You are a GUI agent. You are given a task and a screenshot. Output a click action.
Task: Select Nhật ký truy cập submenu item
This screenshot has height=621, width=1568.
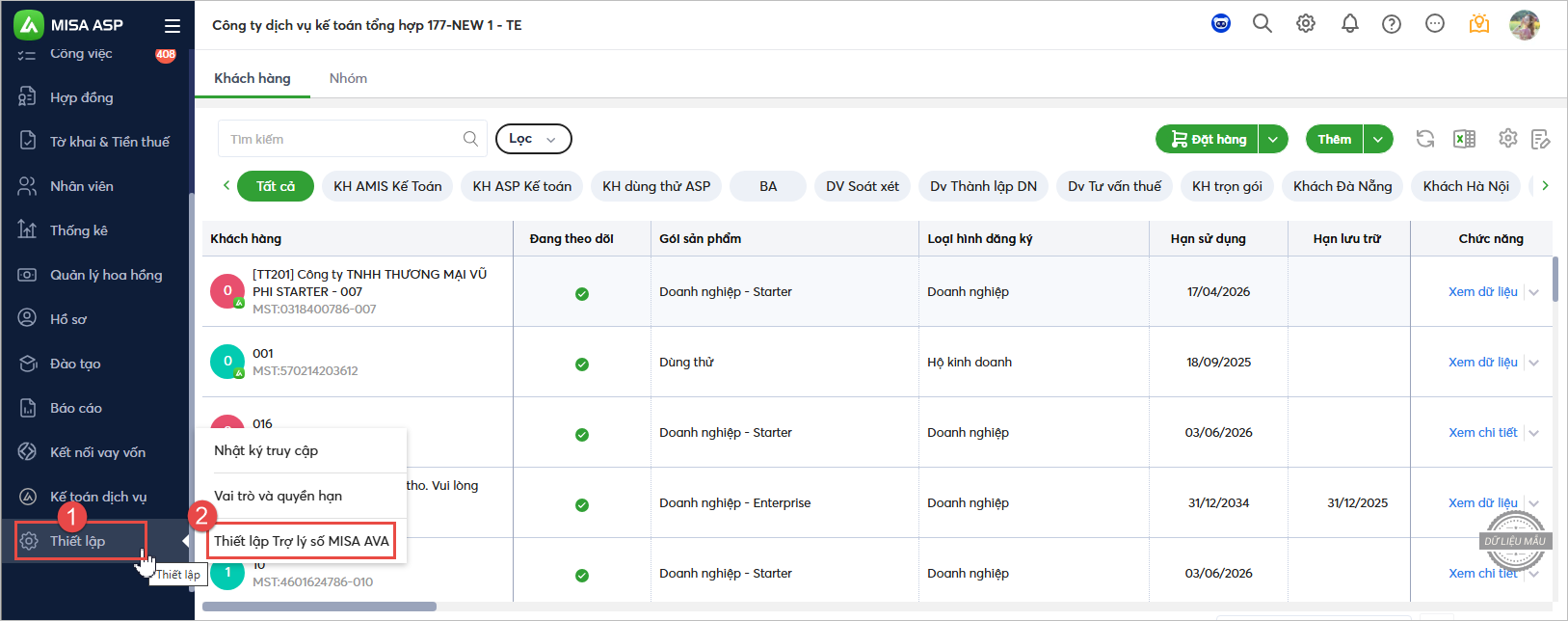[266, 450]
